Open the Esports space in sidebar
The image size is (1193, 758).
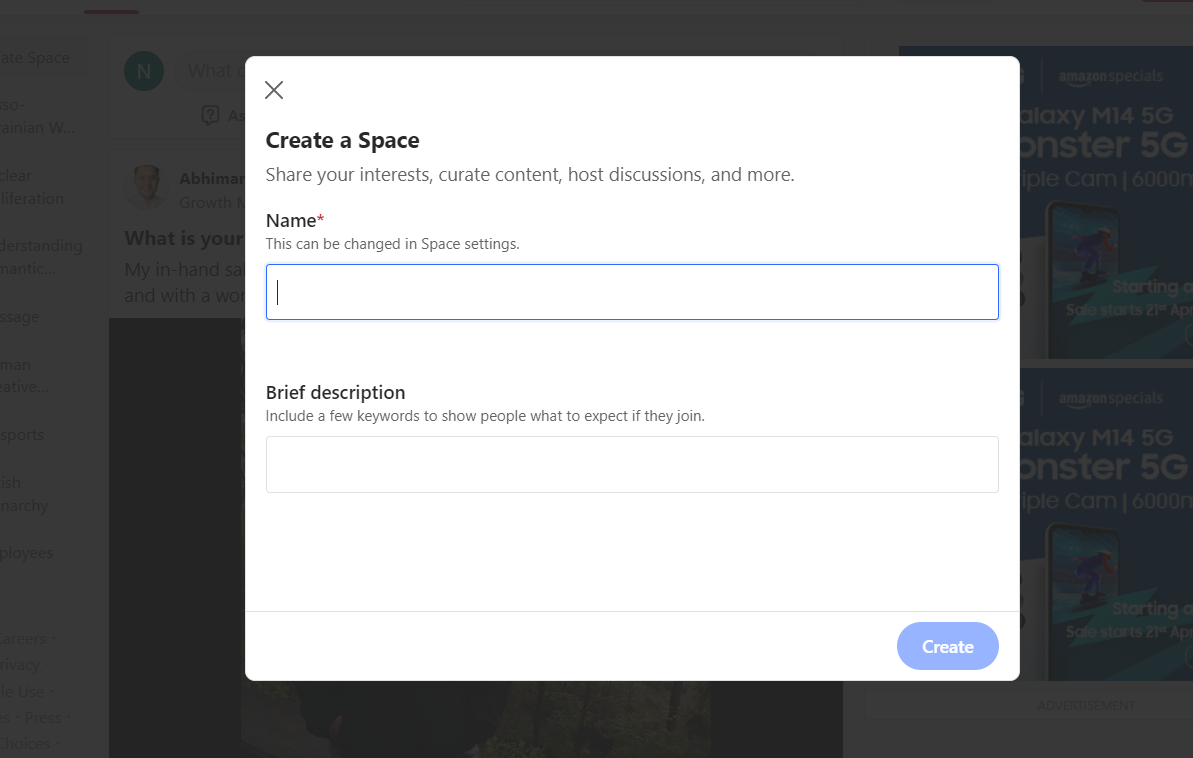(x=22, y=435)
